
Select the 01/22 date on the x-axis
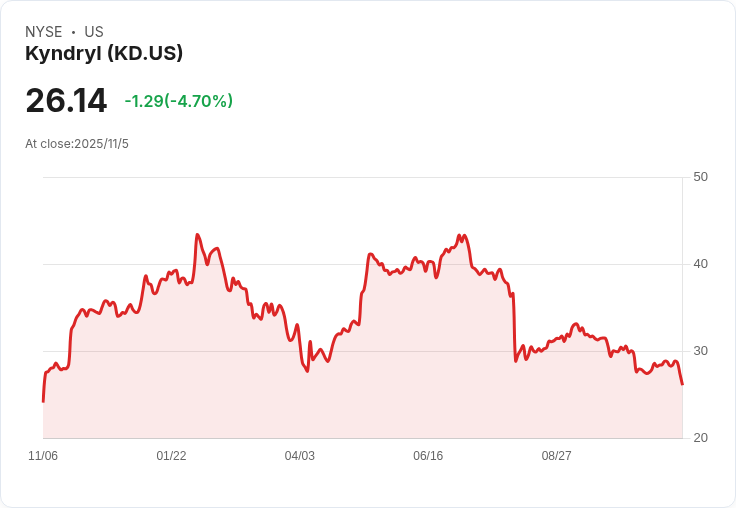pos(171,456)
